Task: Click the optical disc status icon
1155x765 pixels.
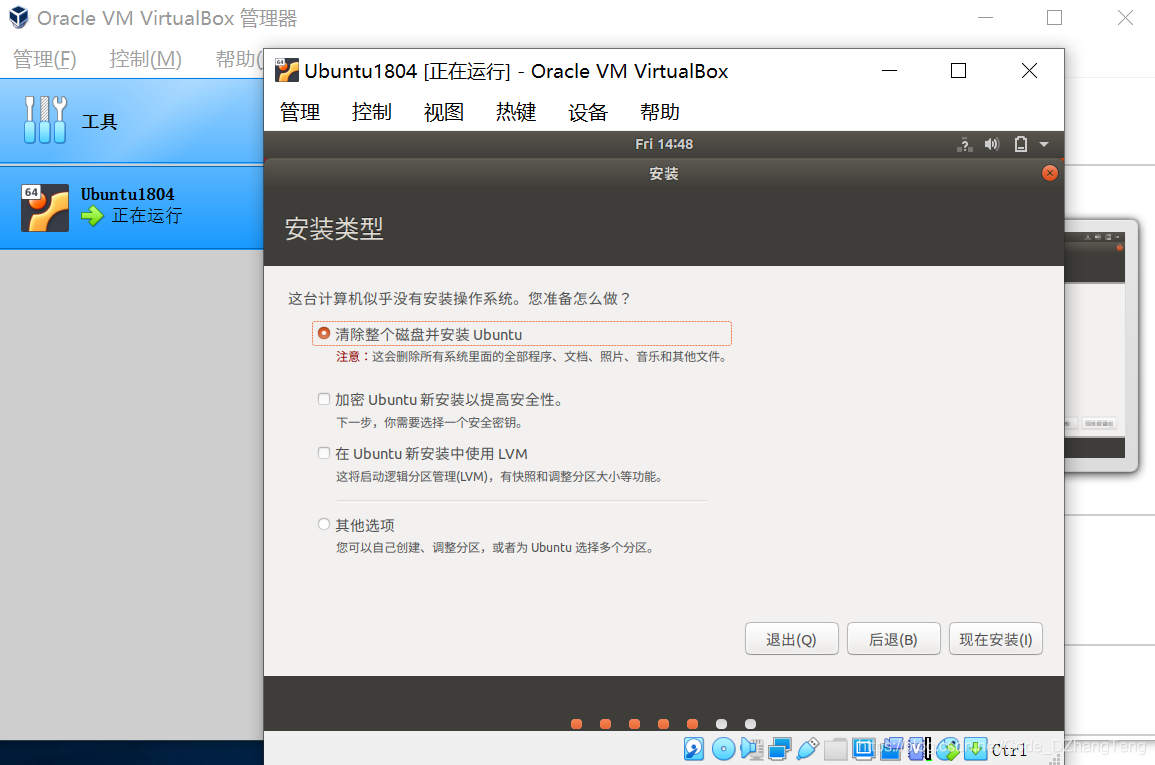Action: pos(723,749)
